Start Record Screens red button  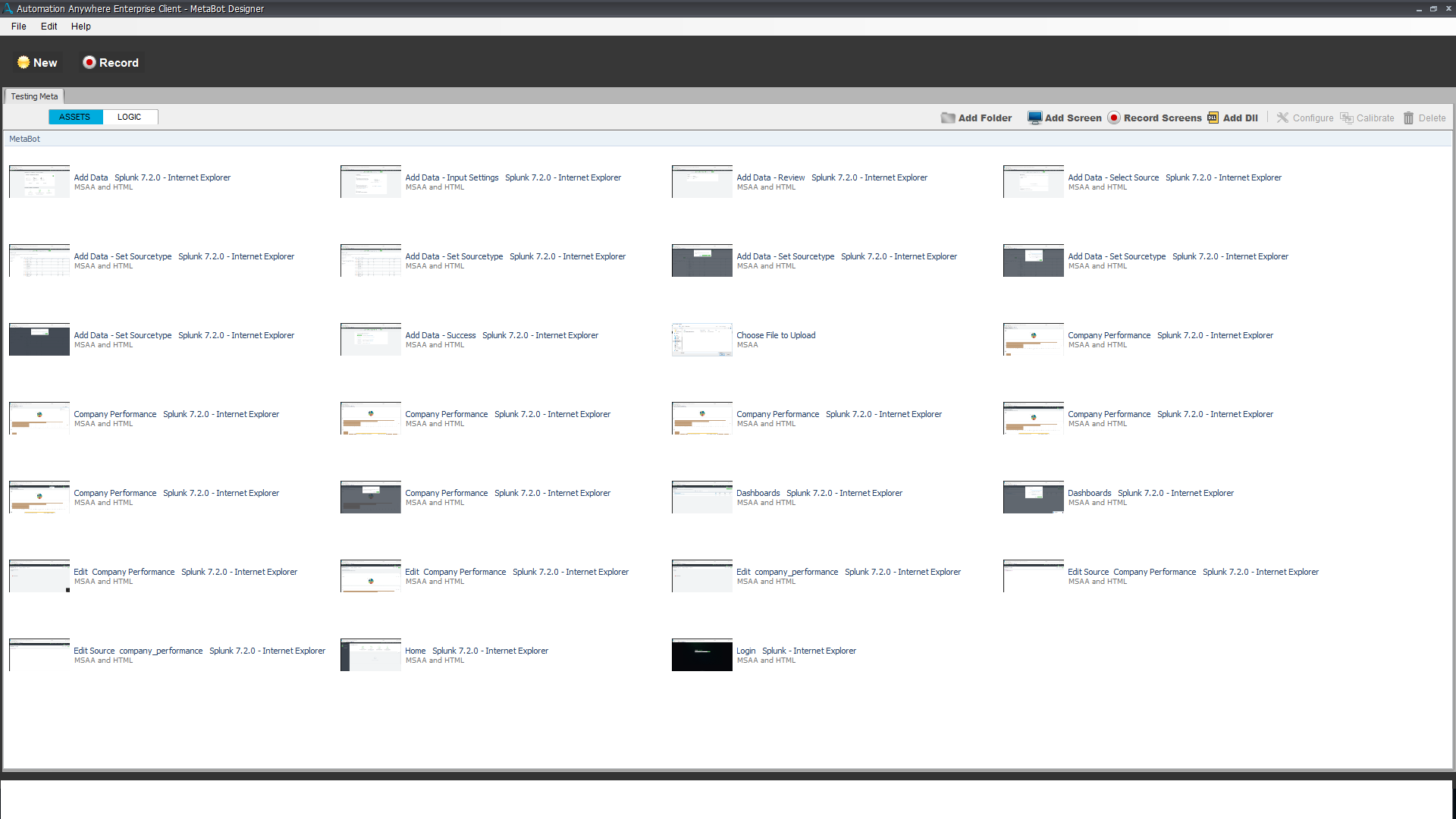1114,118
